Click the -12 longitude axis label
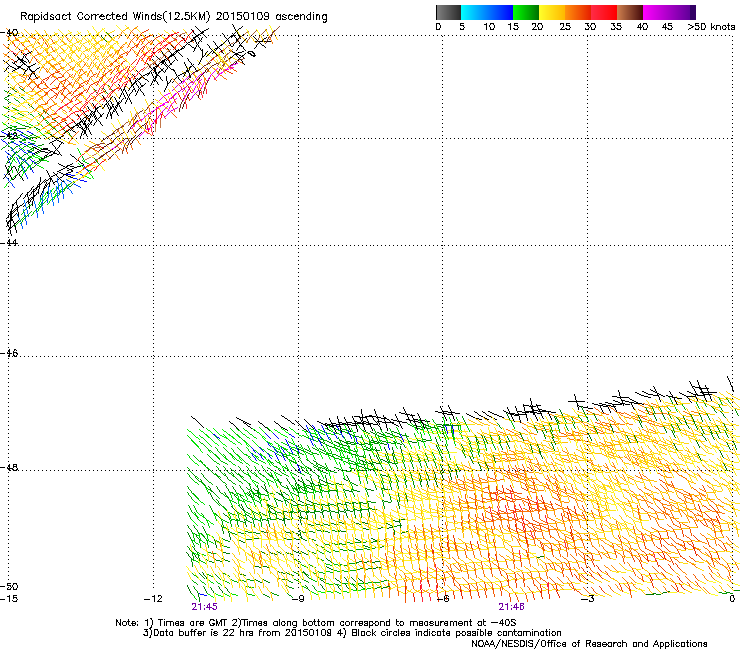The height and width of the screenshot is (650, 740). pyautogui.click(x=153, y=599)
